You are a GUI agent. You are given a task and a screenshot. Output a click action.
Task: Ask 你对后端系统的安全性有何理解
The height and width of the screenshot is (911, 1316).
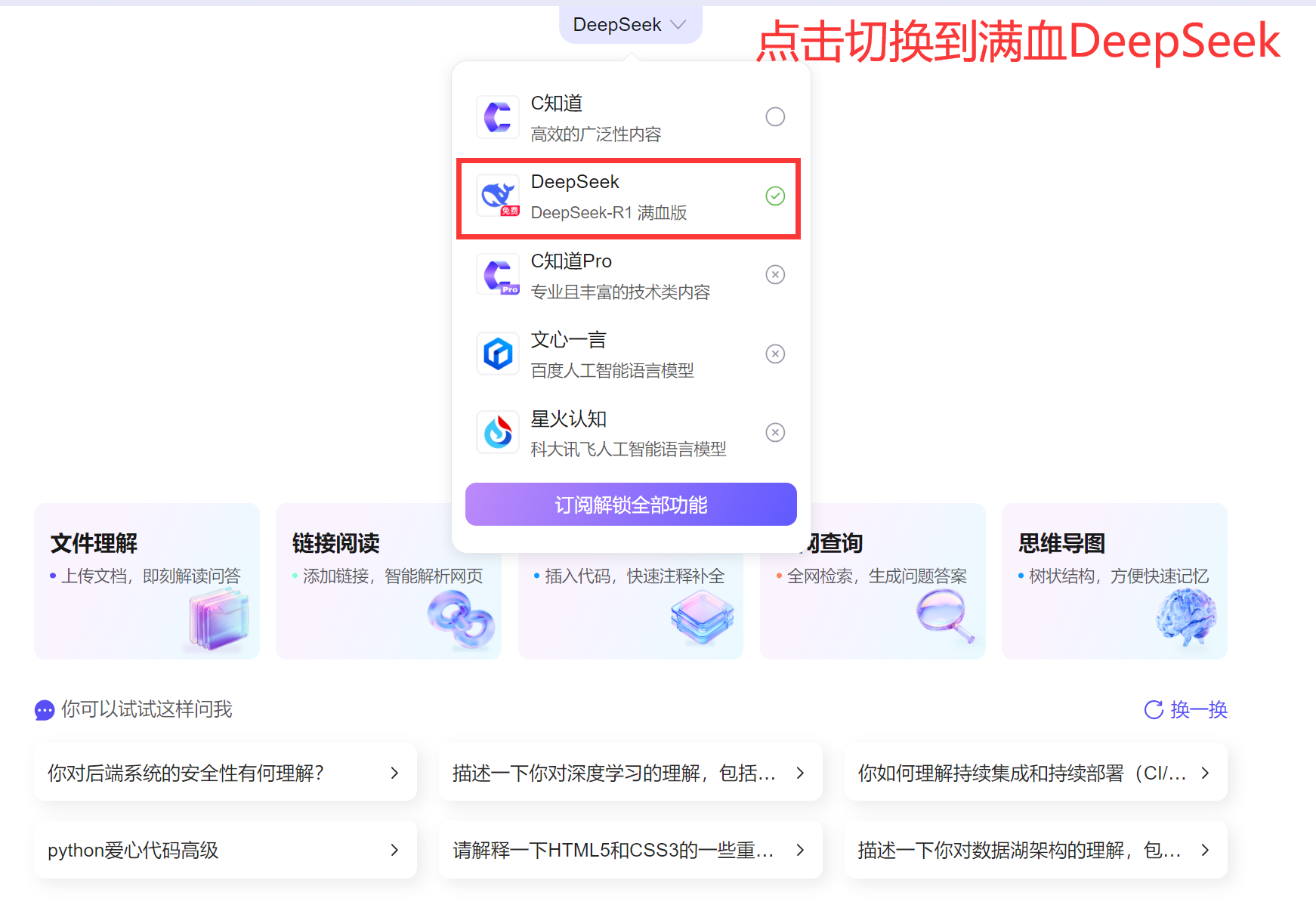click(225, 772)
